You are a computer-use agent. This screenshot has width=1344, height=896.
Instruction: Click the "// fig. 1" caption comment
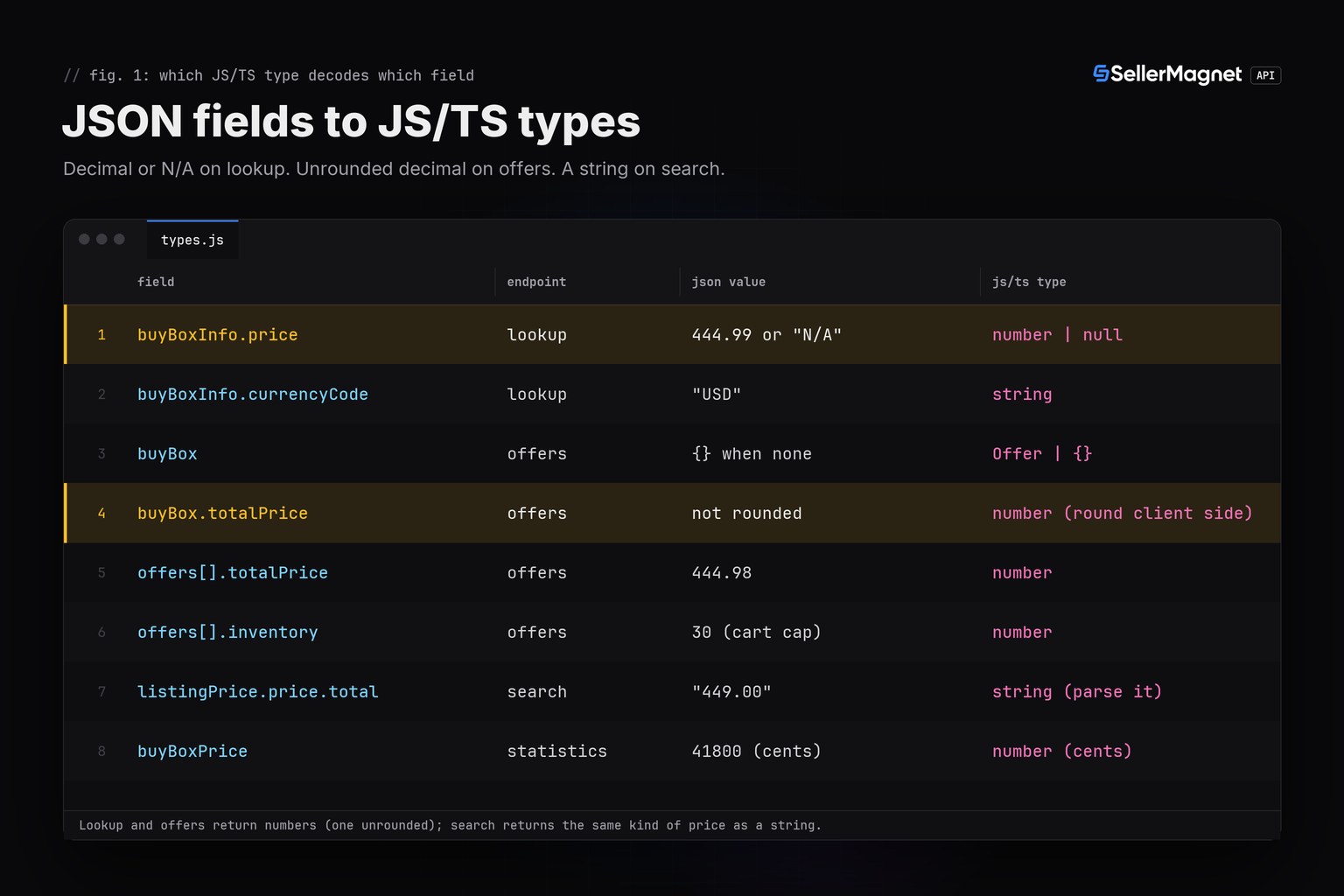pos(269,75)
